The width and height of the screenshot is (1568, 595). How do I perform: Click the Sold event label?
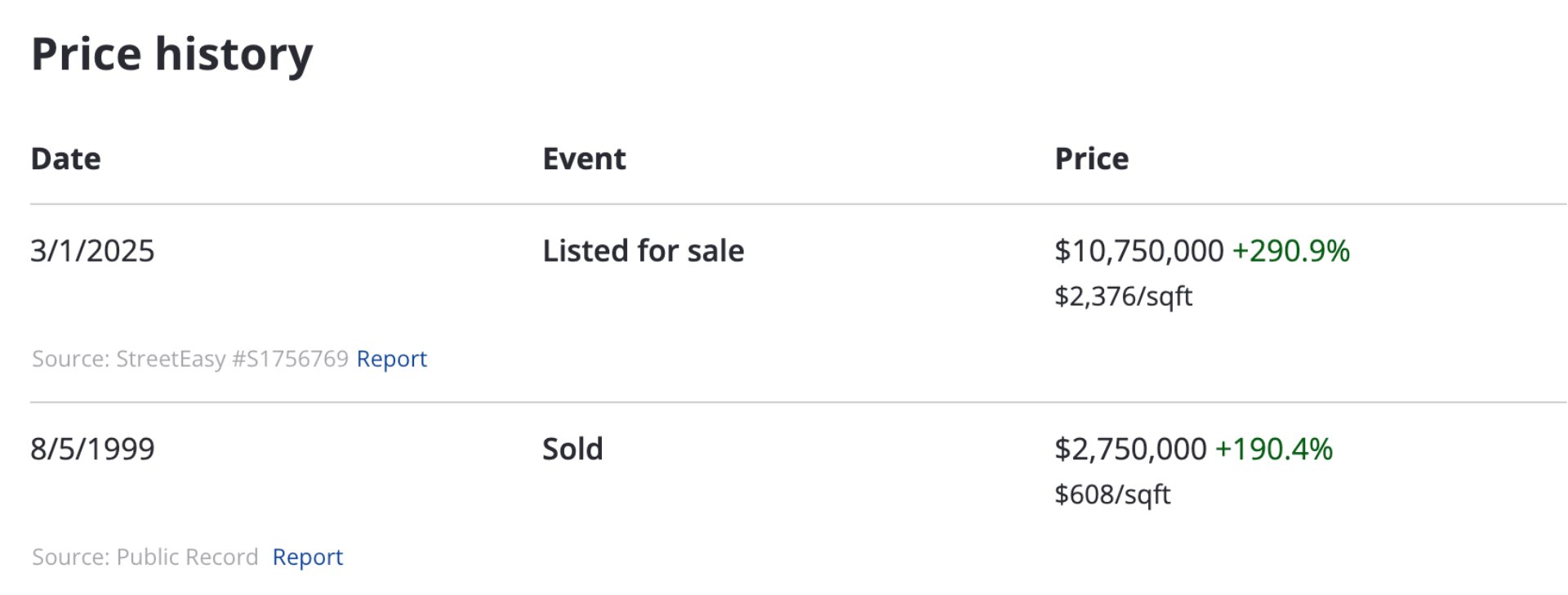tap(573, 449)
